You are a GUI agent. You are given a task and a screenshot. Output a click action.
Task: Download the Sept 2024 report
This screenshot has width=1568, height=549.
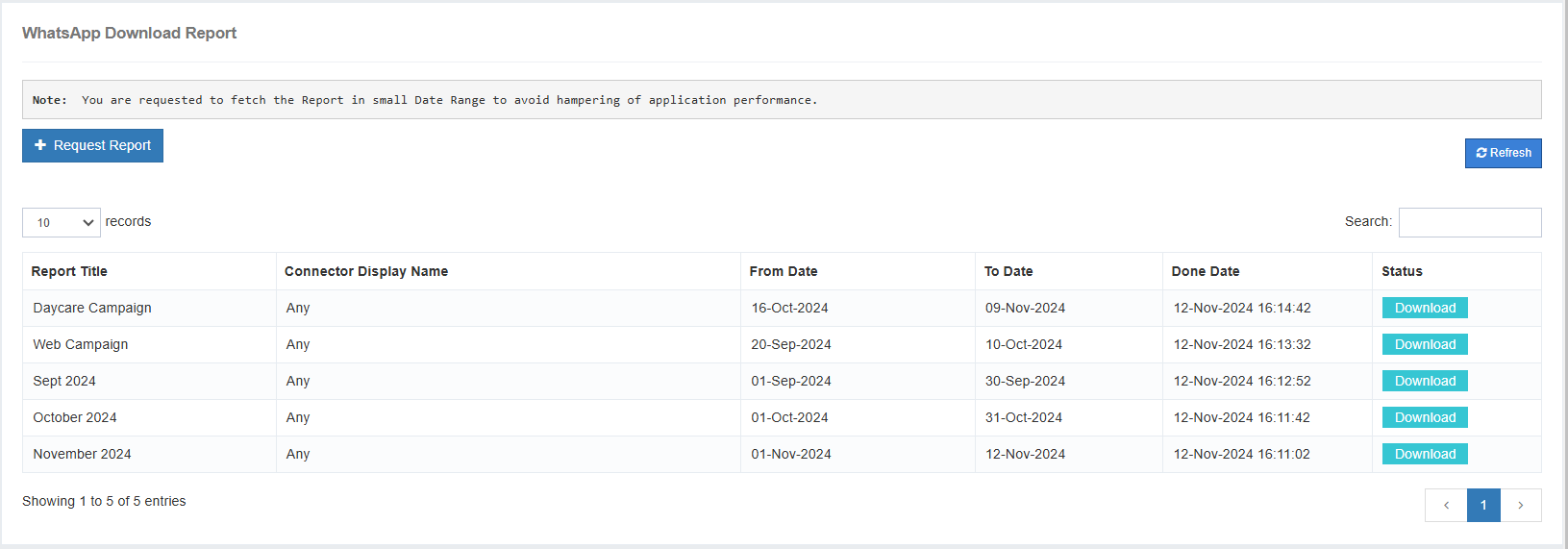(1424, 381)
